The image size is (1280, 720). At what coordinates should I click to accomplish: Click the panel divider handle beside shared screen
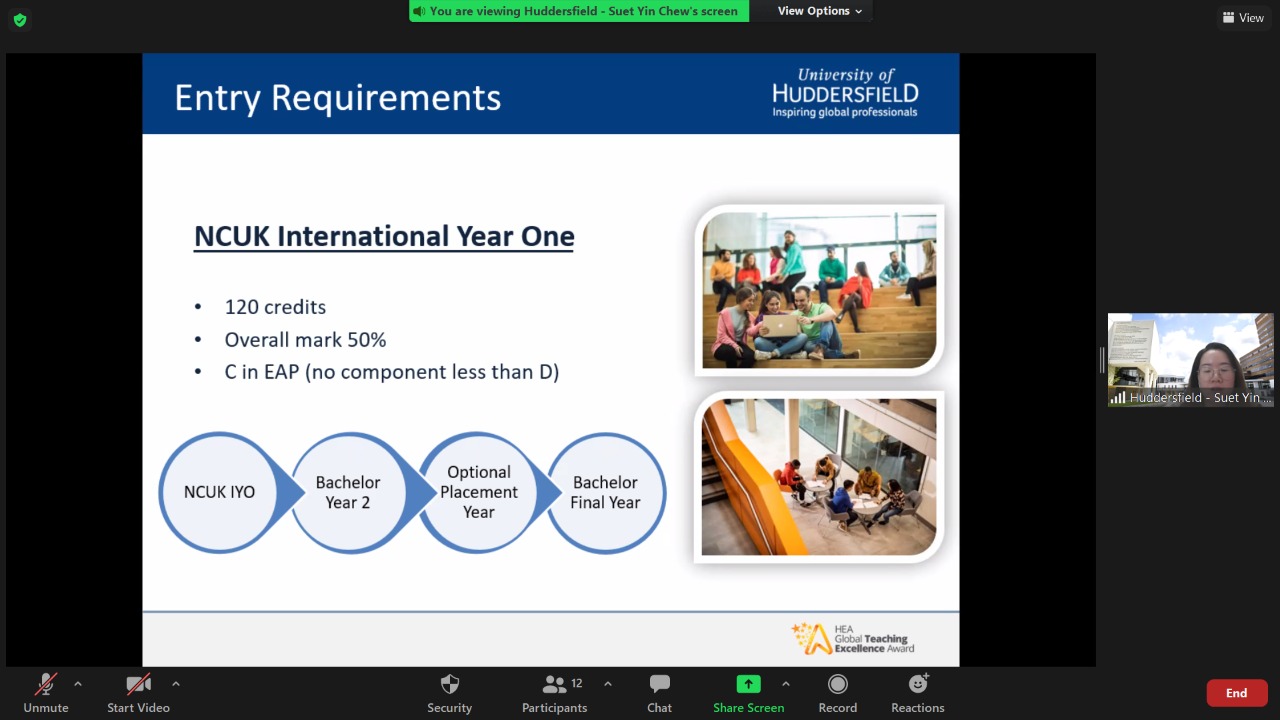pyautogui.click(x=1102, y=360)
